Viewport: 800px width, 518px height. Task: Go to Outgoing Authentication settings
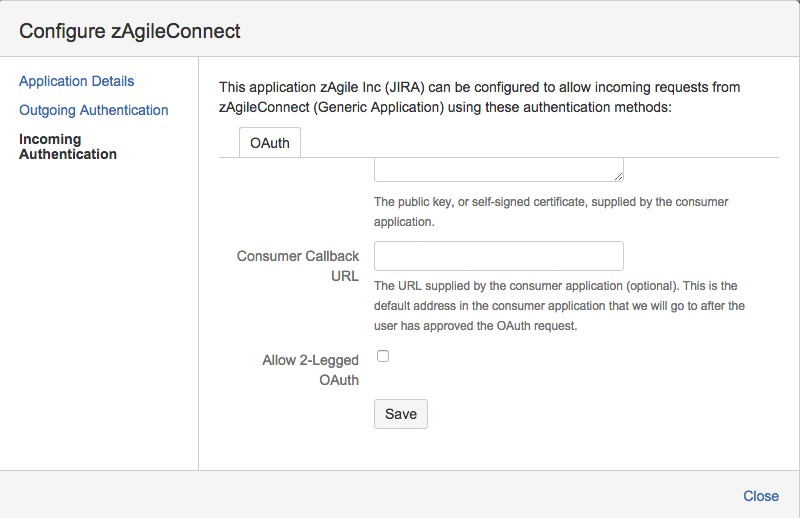(93, 110)
